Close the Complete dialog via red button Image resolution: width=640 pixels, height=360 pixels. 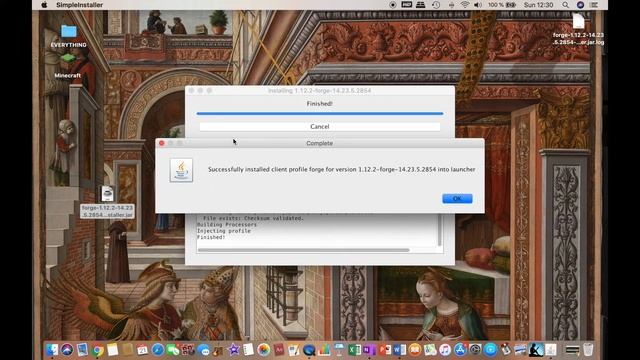[162, 143]
